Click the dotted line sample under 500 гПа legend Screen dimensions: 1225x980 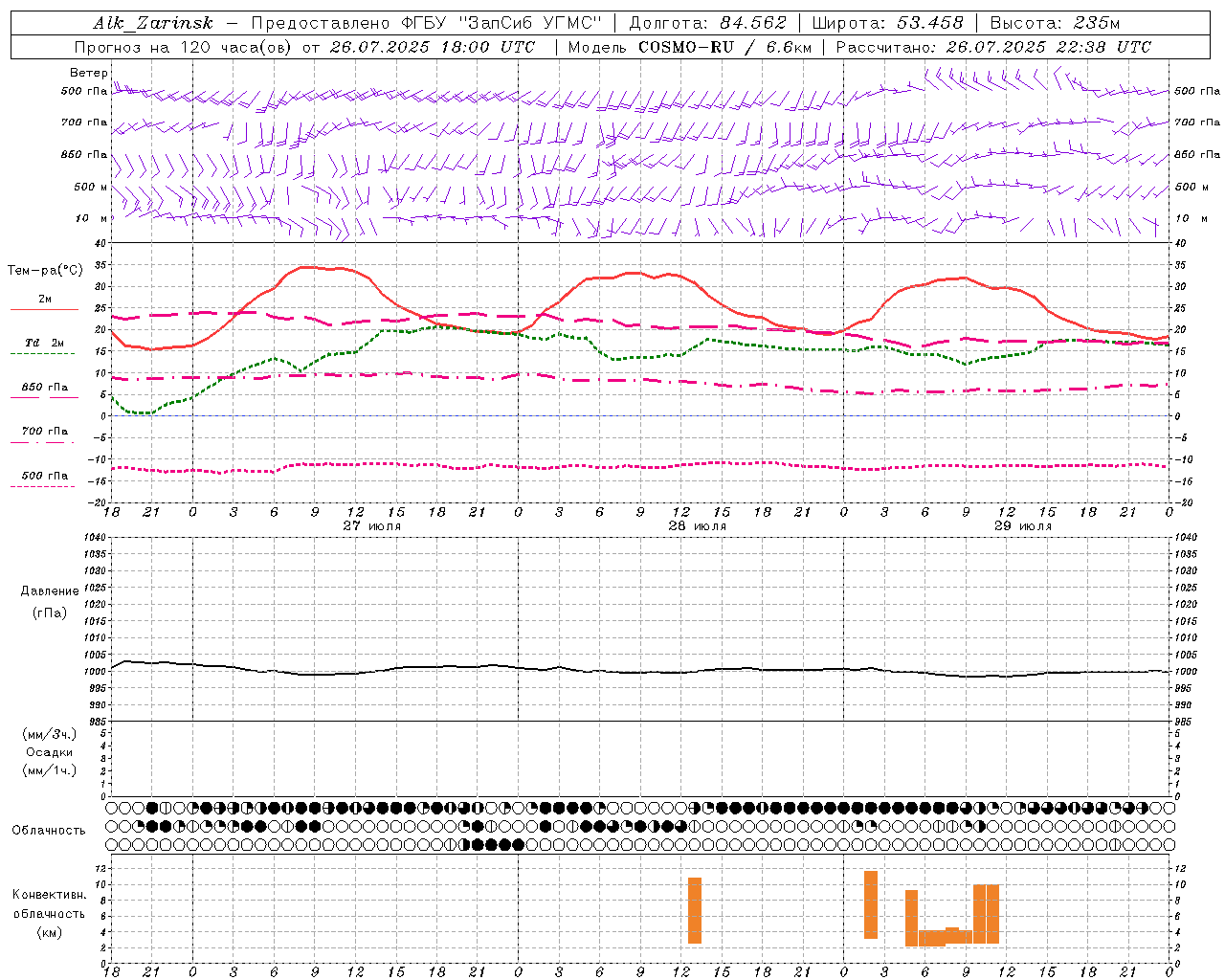[x=44, y=486]
